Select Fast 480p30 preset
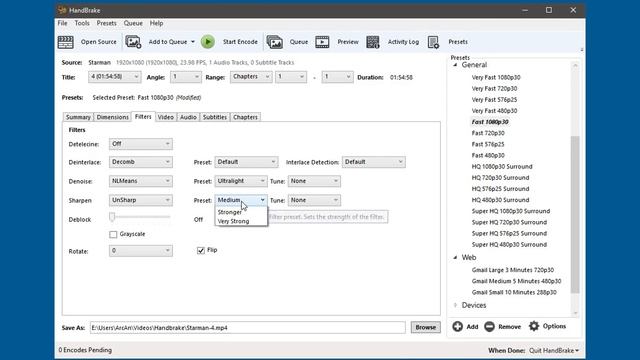This screenshot has height=360, width=640. coord(488,156)
